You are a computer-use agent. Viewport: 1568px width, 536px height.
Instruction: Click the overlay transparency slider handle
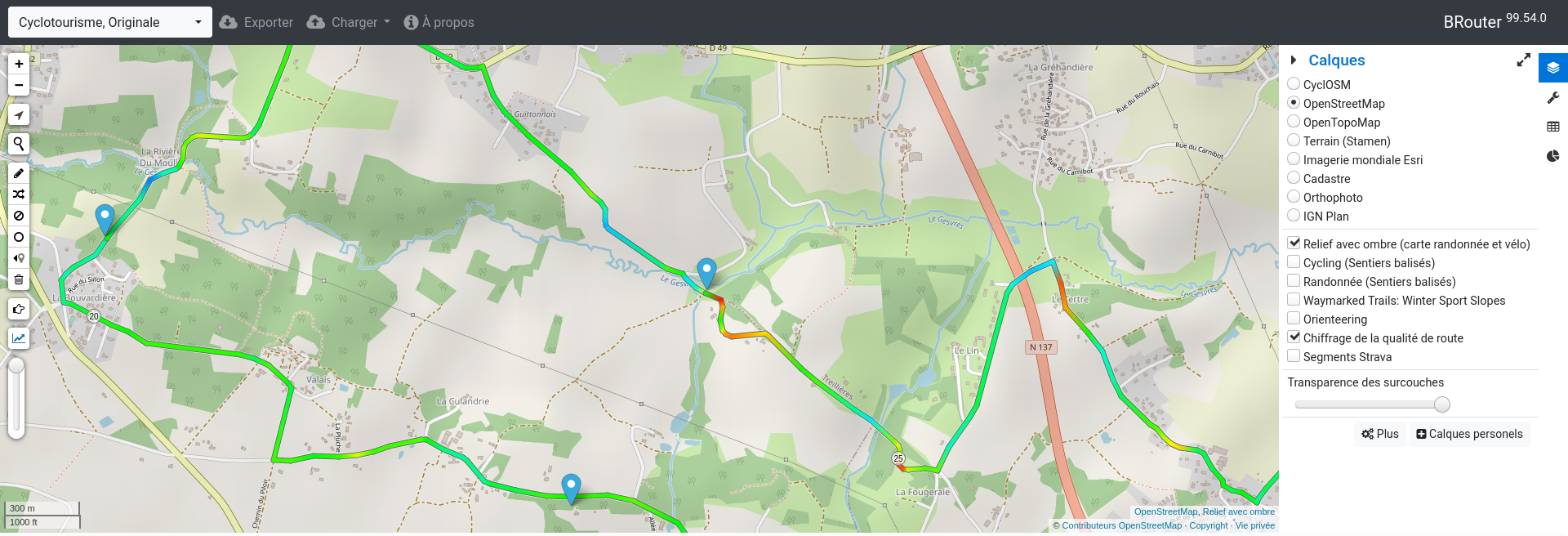(1442, 404)
